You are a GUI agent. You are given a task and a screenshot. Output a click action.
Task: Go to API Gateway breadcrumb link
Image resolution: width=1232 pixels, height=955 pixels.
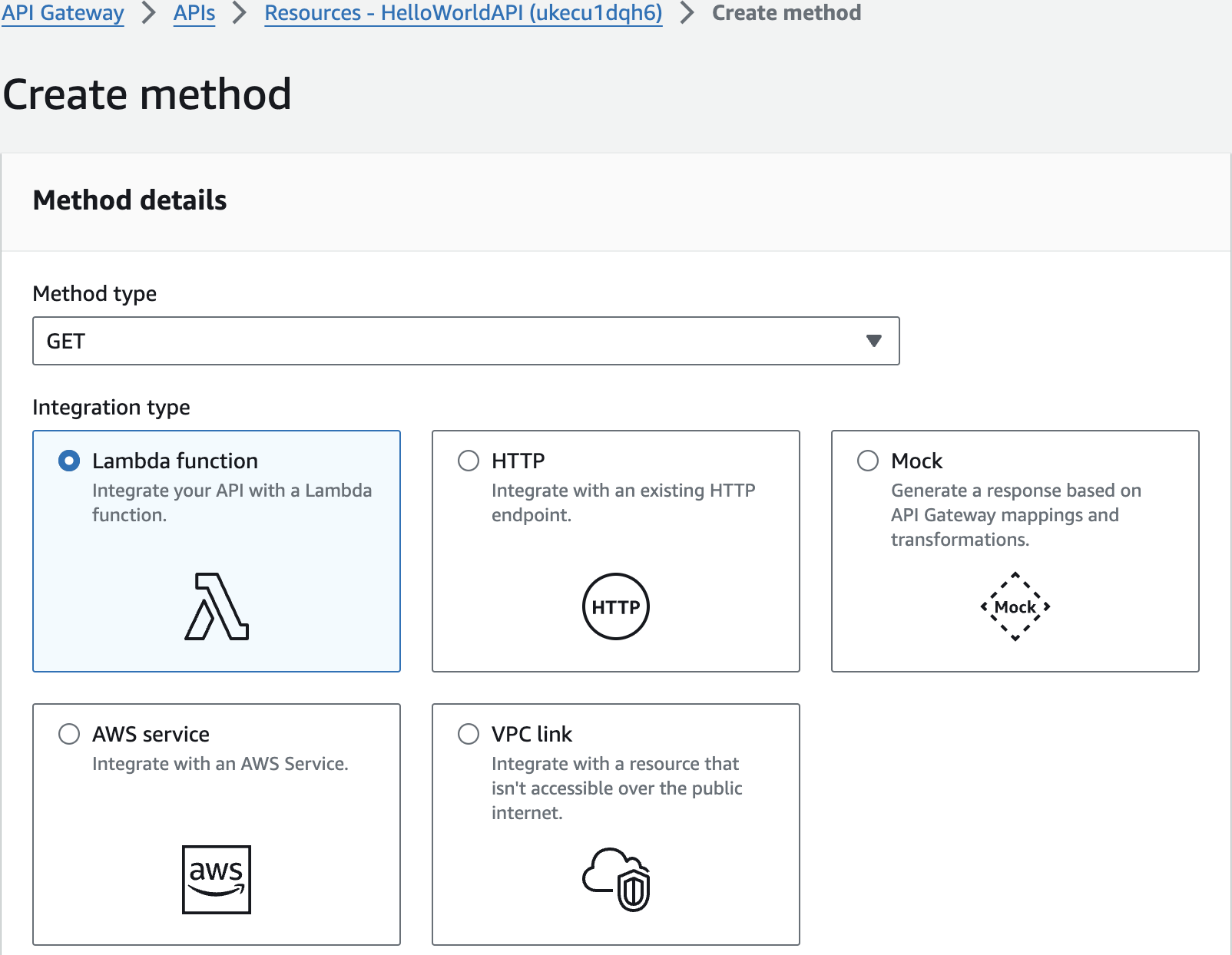point(63,13)
